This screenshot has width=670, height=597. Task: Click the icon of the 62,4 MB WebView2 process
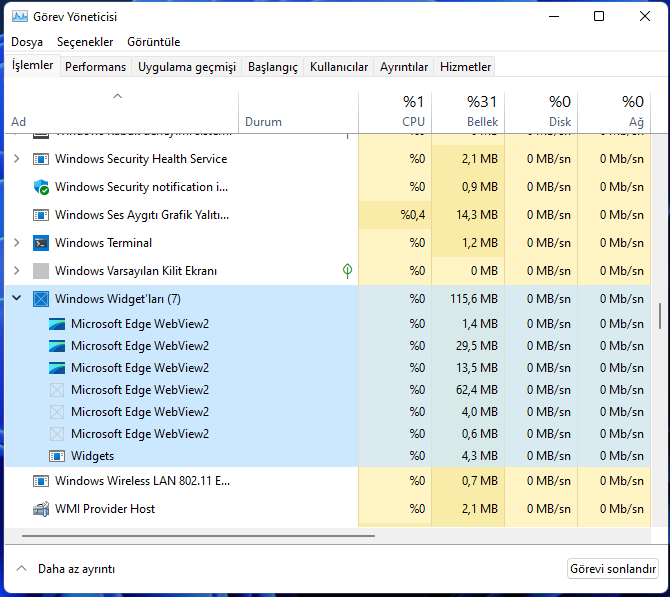point(57,390)
